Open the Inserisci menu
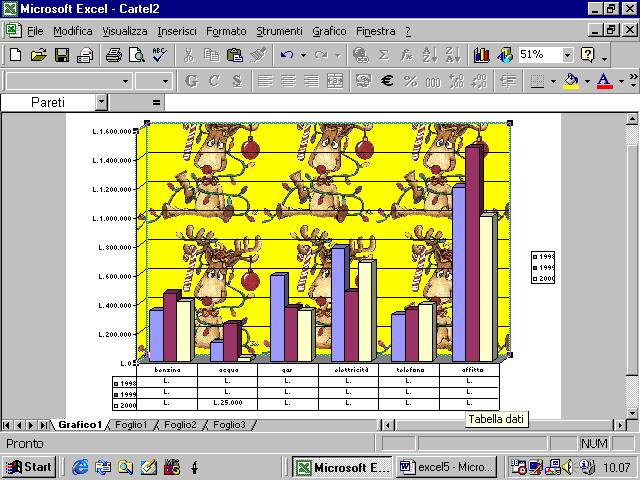This screenshot has height=480, width=640. coord(177,31)
